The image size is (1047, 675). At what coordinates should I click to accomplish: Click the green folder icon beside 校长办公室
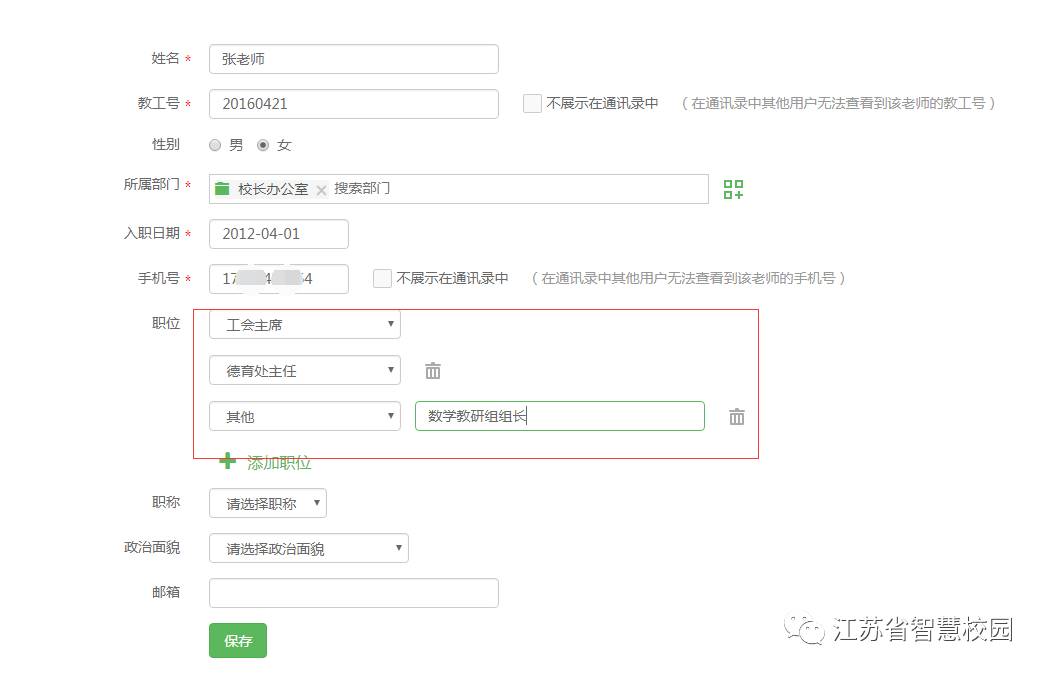222,189
